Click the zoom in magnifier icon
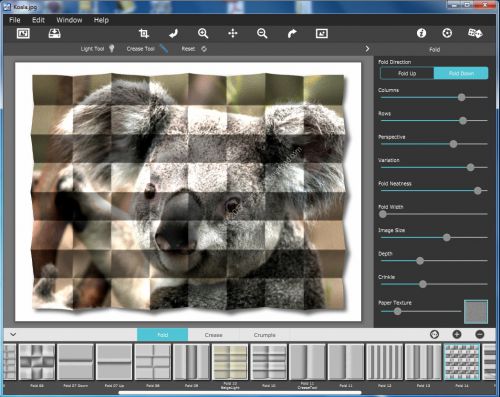Image resolution: width=500 pixels, height=397 pixels. click(x=203, y=33)
